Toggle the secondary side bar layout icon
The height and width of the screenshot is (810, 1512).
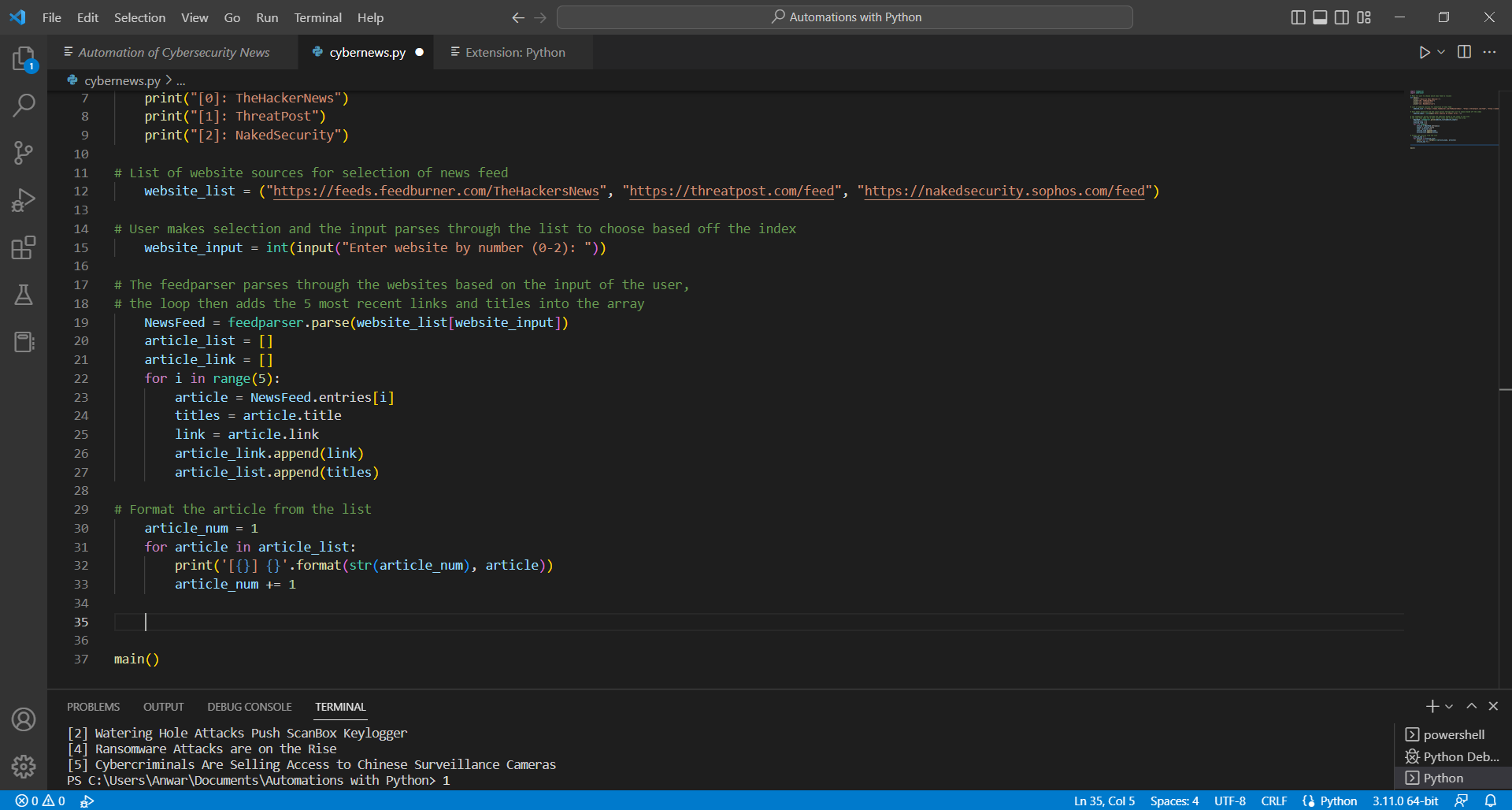1342,17
